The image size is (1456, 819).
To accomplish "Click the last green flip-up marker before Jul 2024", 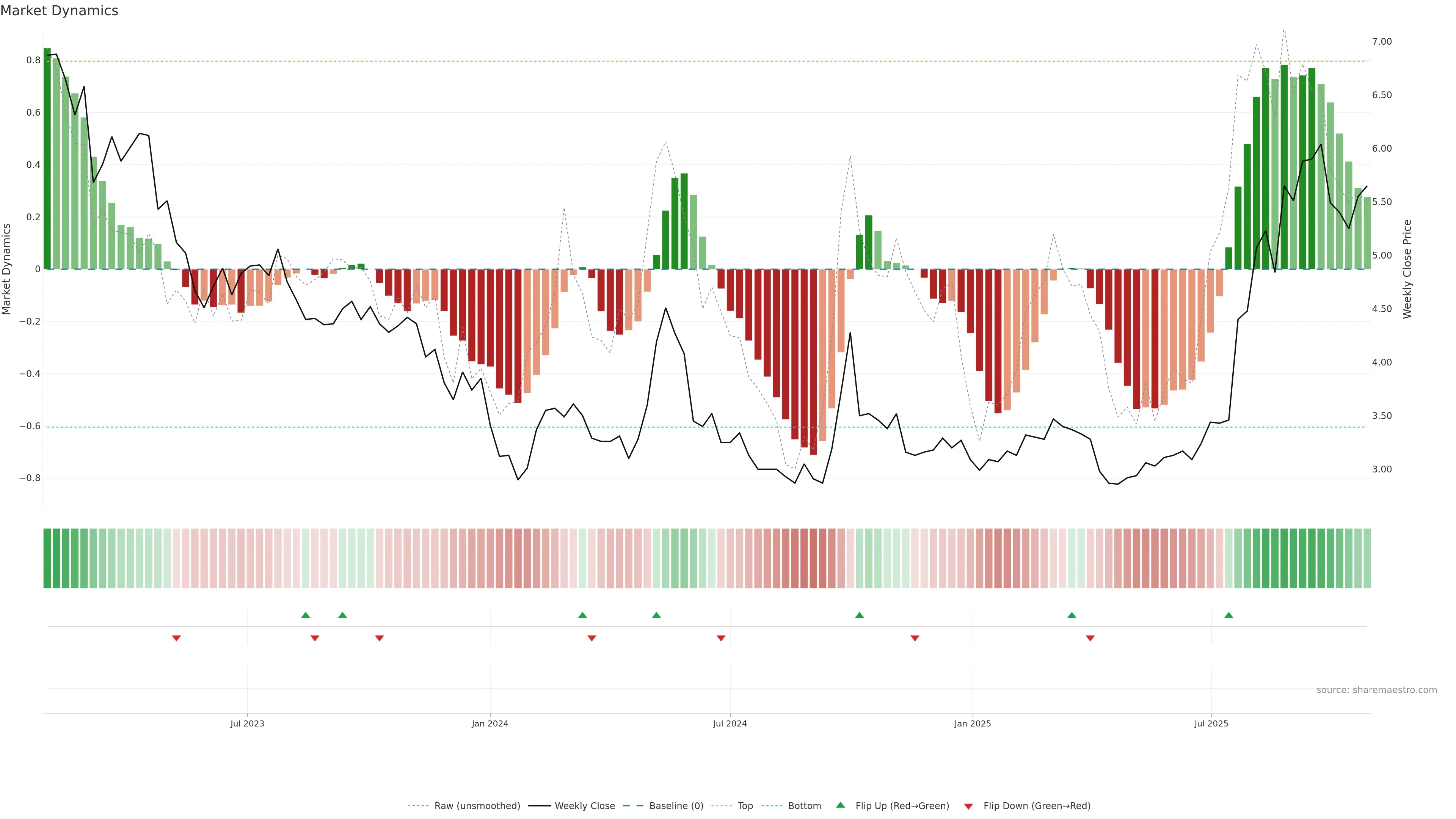I will pos(656,615).
